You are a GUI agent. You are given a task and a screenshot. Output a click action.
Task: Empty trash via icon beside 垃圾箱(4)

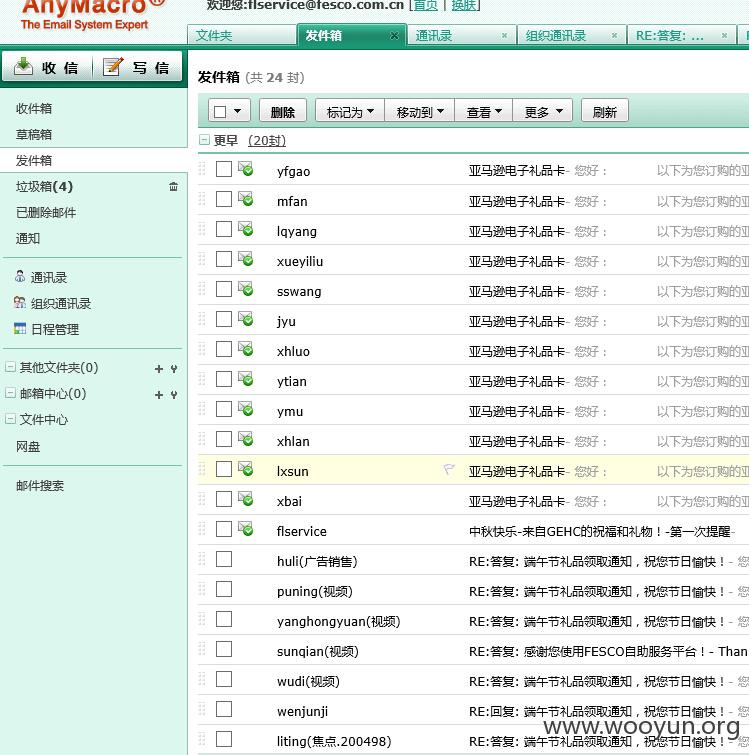tap(173, 186)
